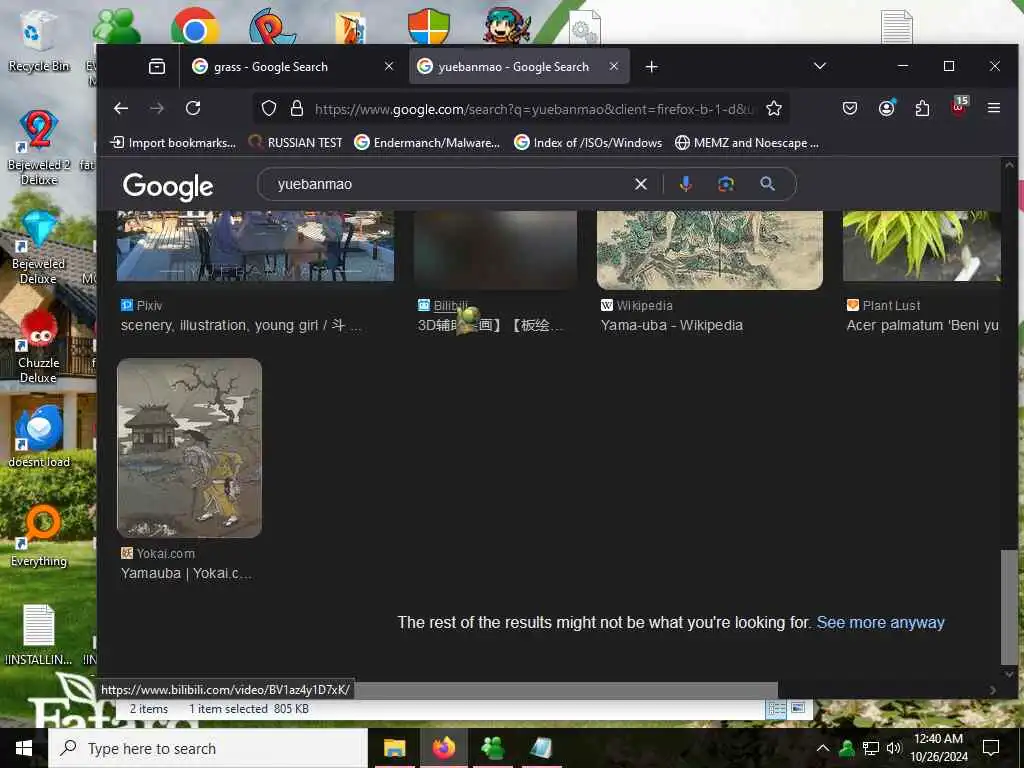
Task: Expand the list all tabs chevron
Action: (820, 67)
